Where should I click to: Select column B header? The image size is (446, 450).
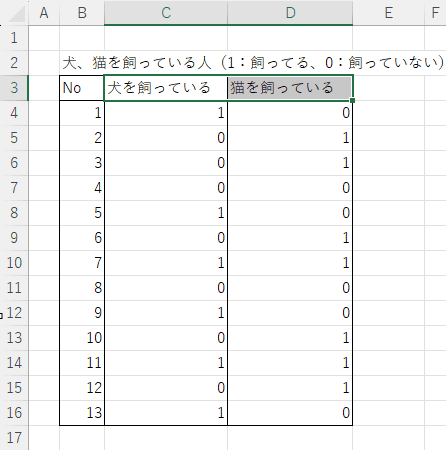(82, 13)
